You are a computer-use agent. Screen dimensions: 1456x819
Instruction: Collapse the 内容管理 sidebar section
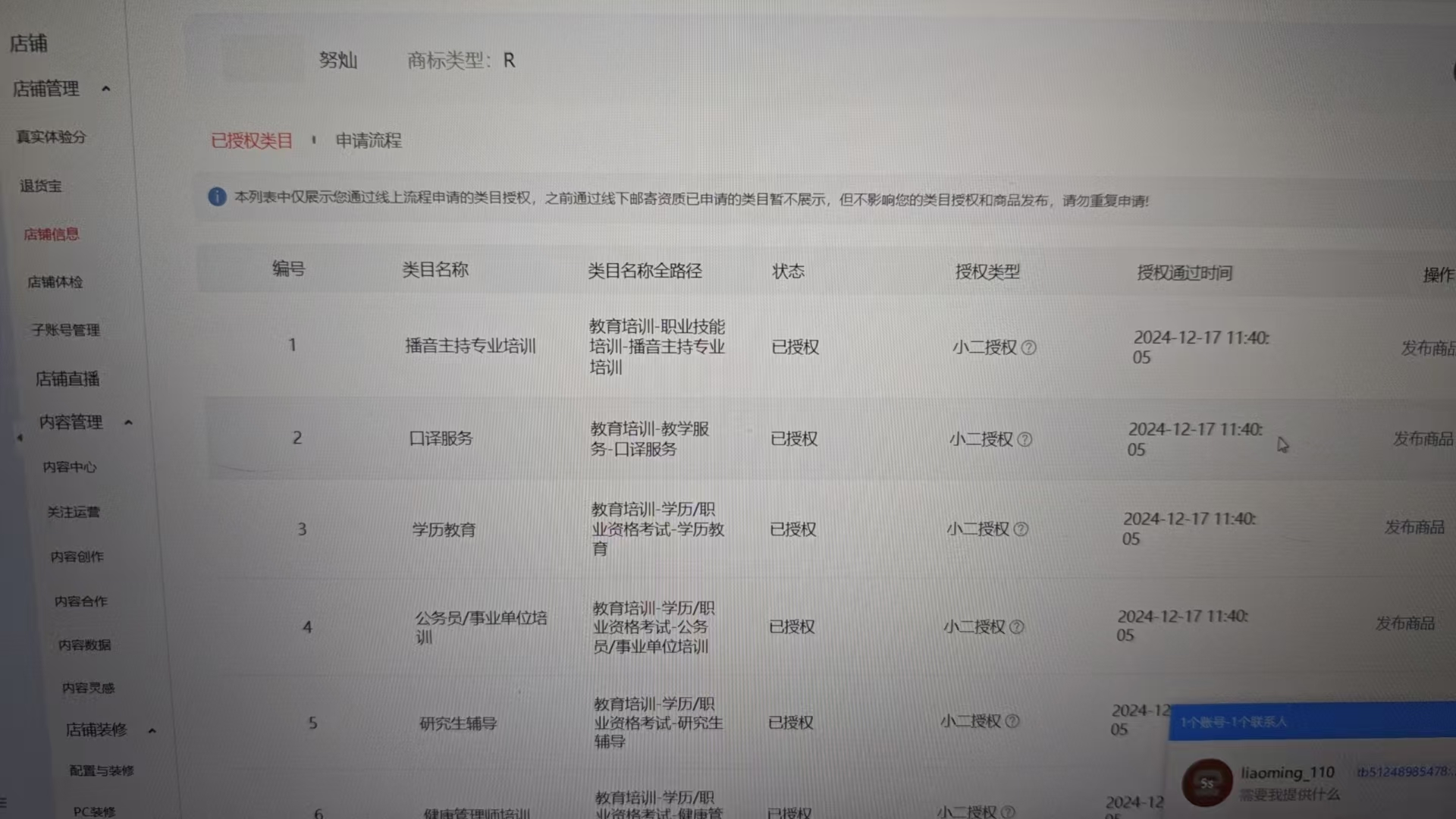coord(128,422)
